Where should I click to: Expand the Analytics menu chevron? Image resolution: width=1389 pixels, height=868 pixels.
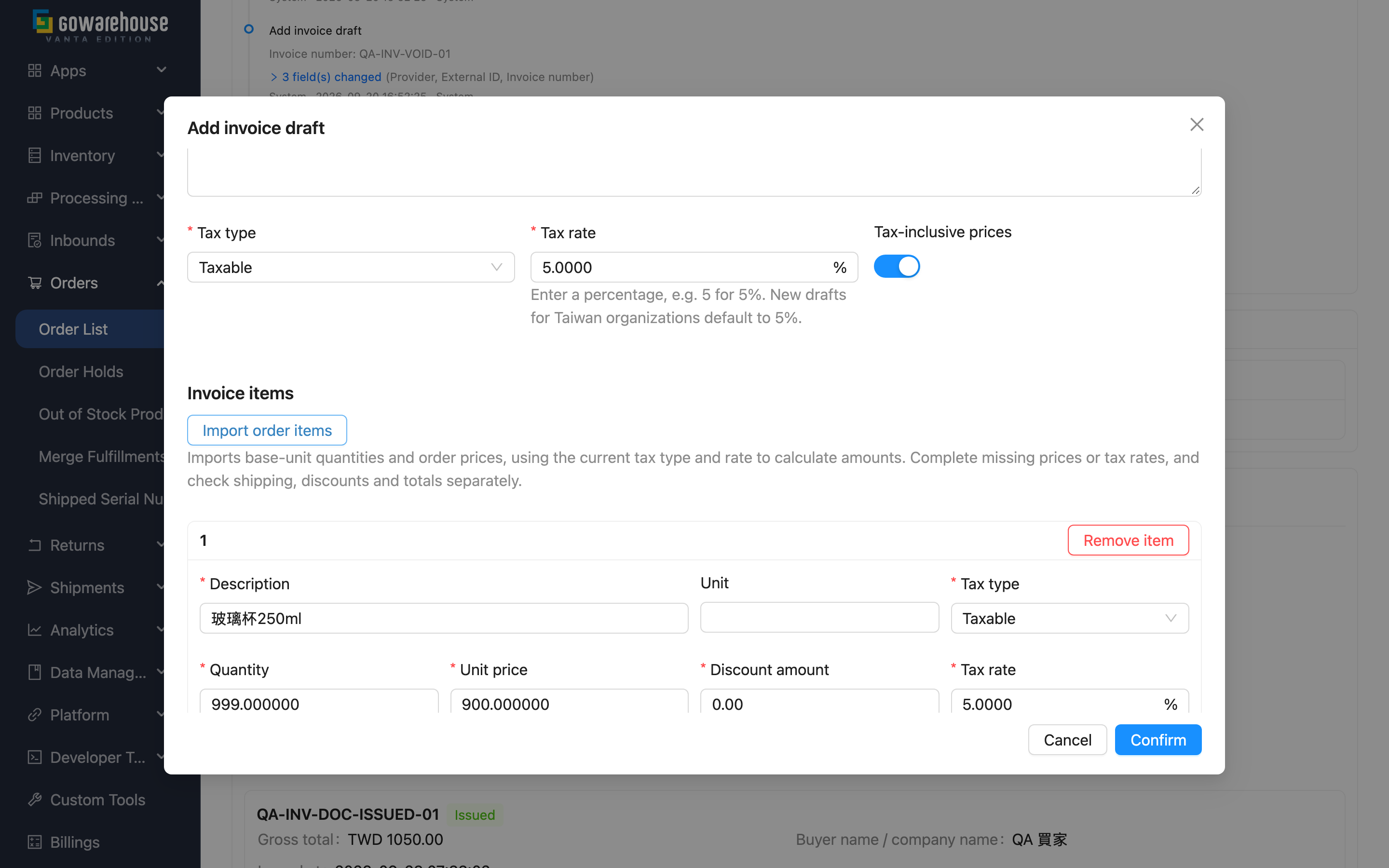[161, 629]
